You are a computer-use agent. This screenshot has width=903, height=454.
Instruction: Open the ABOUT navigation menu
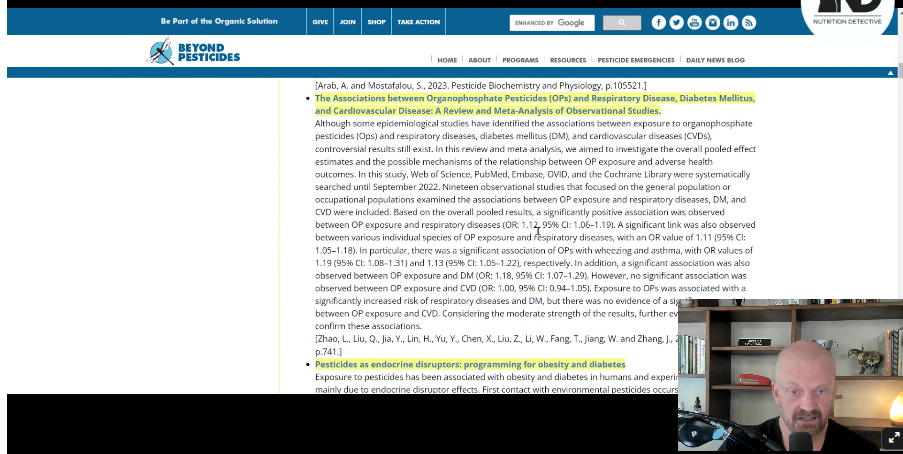click(479, 60)
